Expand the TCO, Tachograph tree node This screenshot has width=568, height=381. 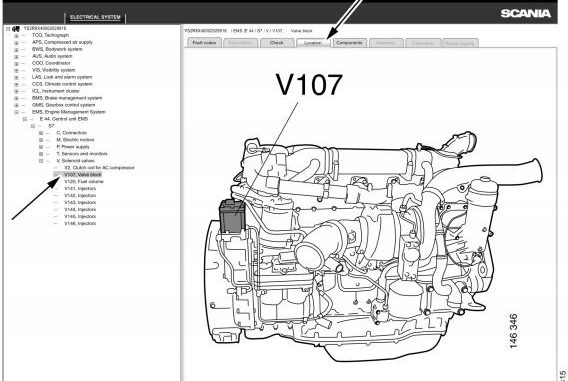16,35
